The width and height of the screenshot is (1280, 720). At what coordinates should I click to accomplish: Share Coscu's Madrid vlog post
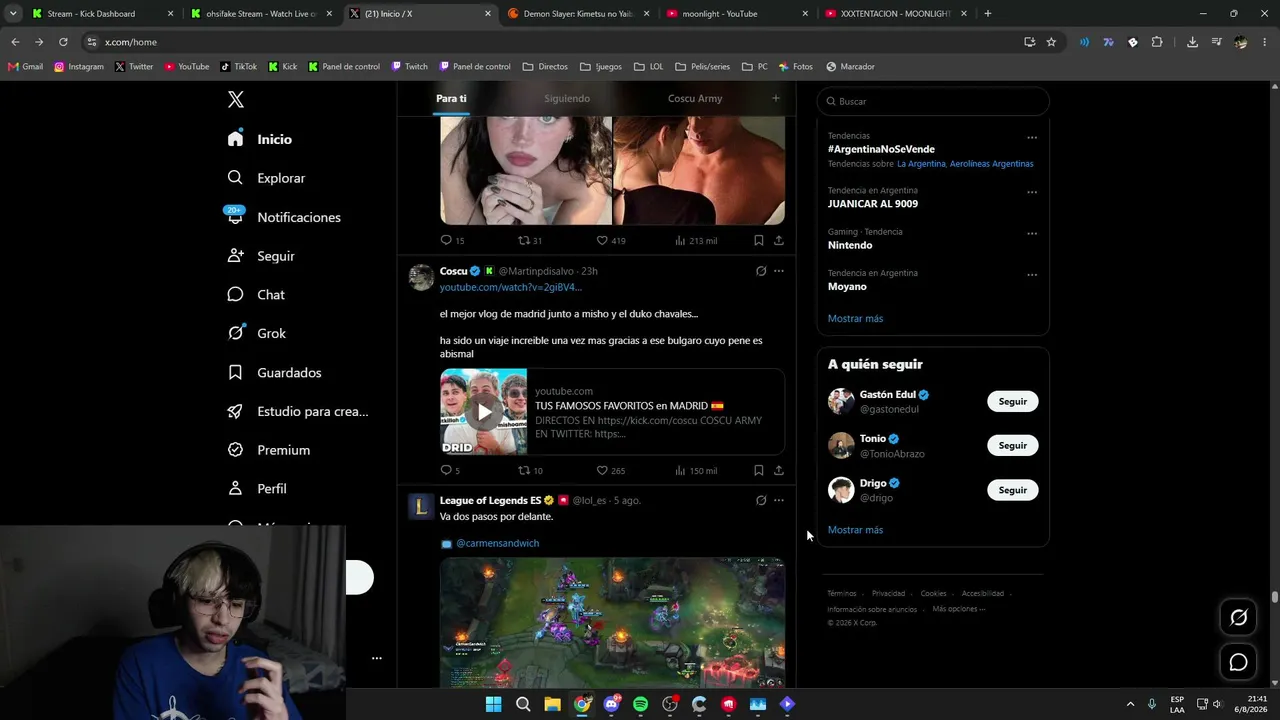pos(778,470)
